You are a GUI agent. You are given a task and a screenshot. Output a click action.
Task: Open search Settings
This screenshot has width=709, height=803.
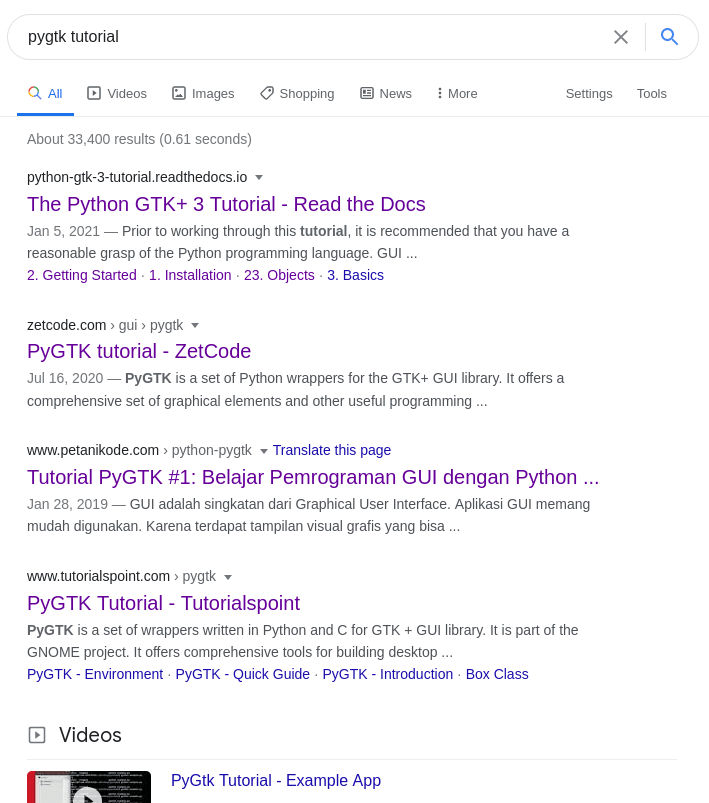point(589,93)
